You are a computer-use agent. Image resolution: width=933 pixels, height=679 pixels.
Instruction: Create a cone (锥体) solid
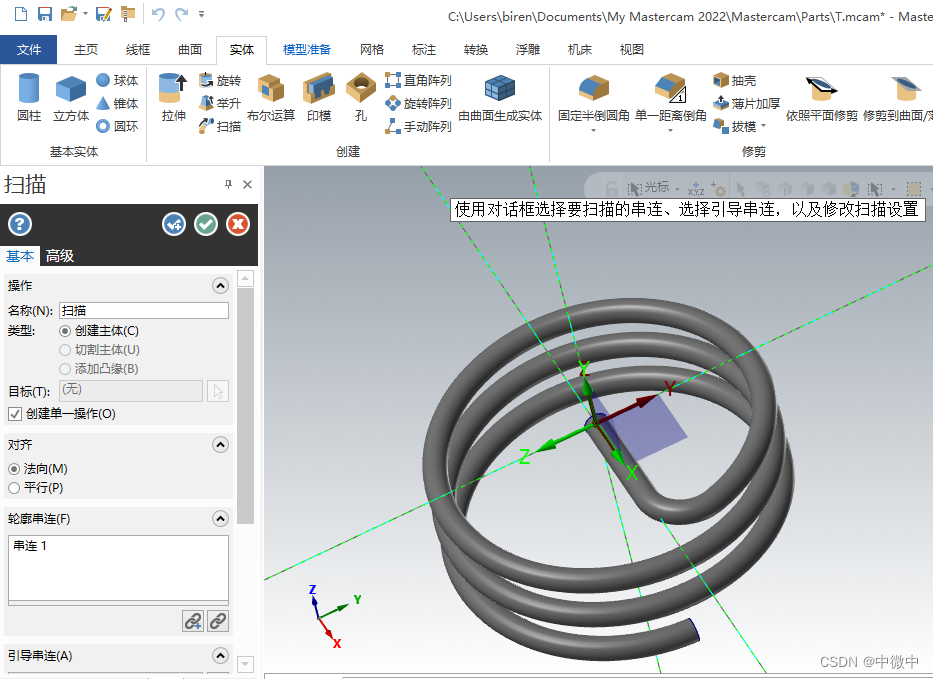click(x=117, y=103)
